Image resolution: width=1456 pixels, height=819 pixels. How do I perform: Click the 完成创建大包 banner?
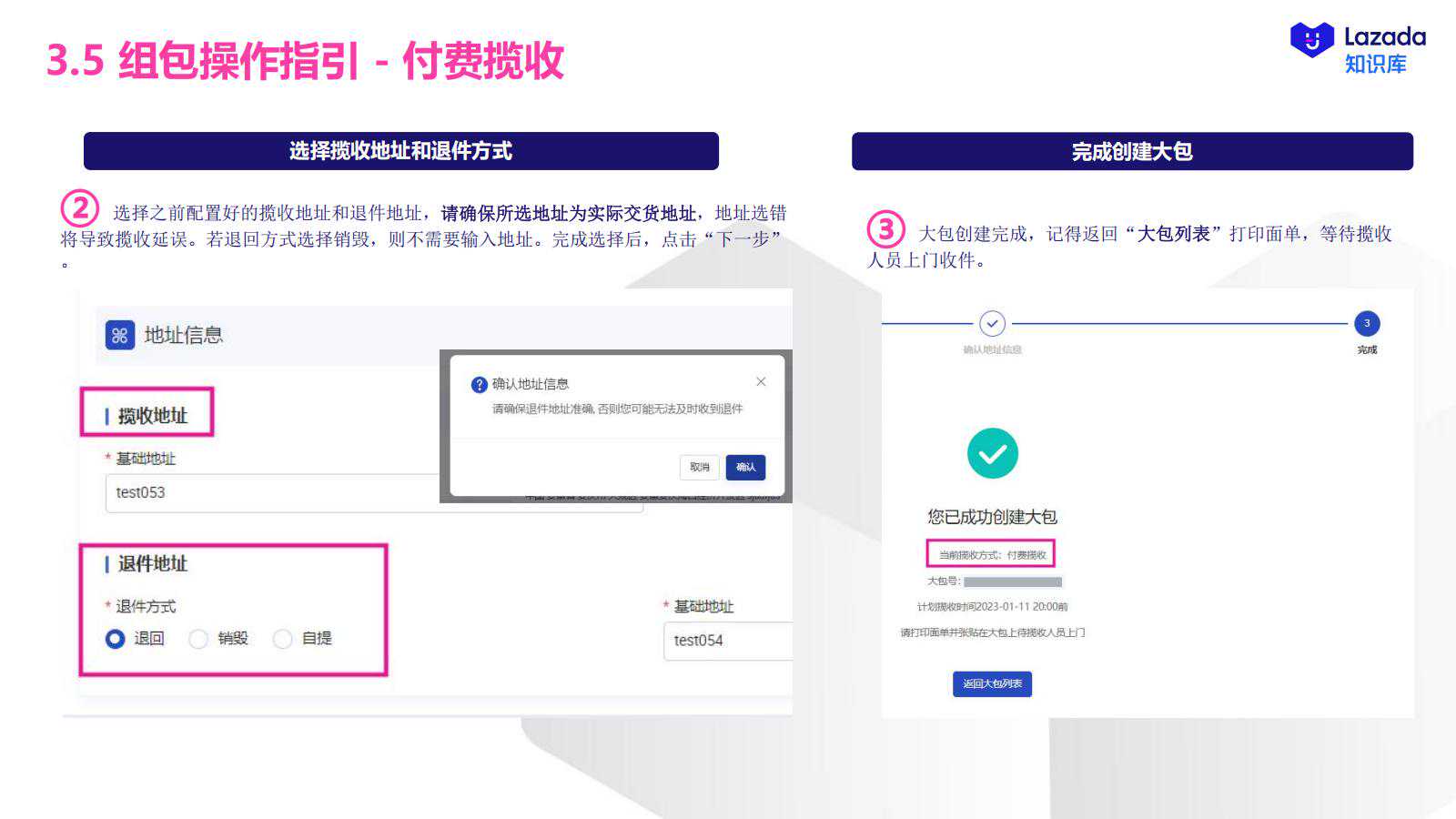[1132, 151]
